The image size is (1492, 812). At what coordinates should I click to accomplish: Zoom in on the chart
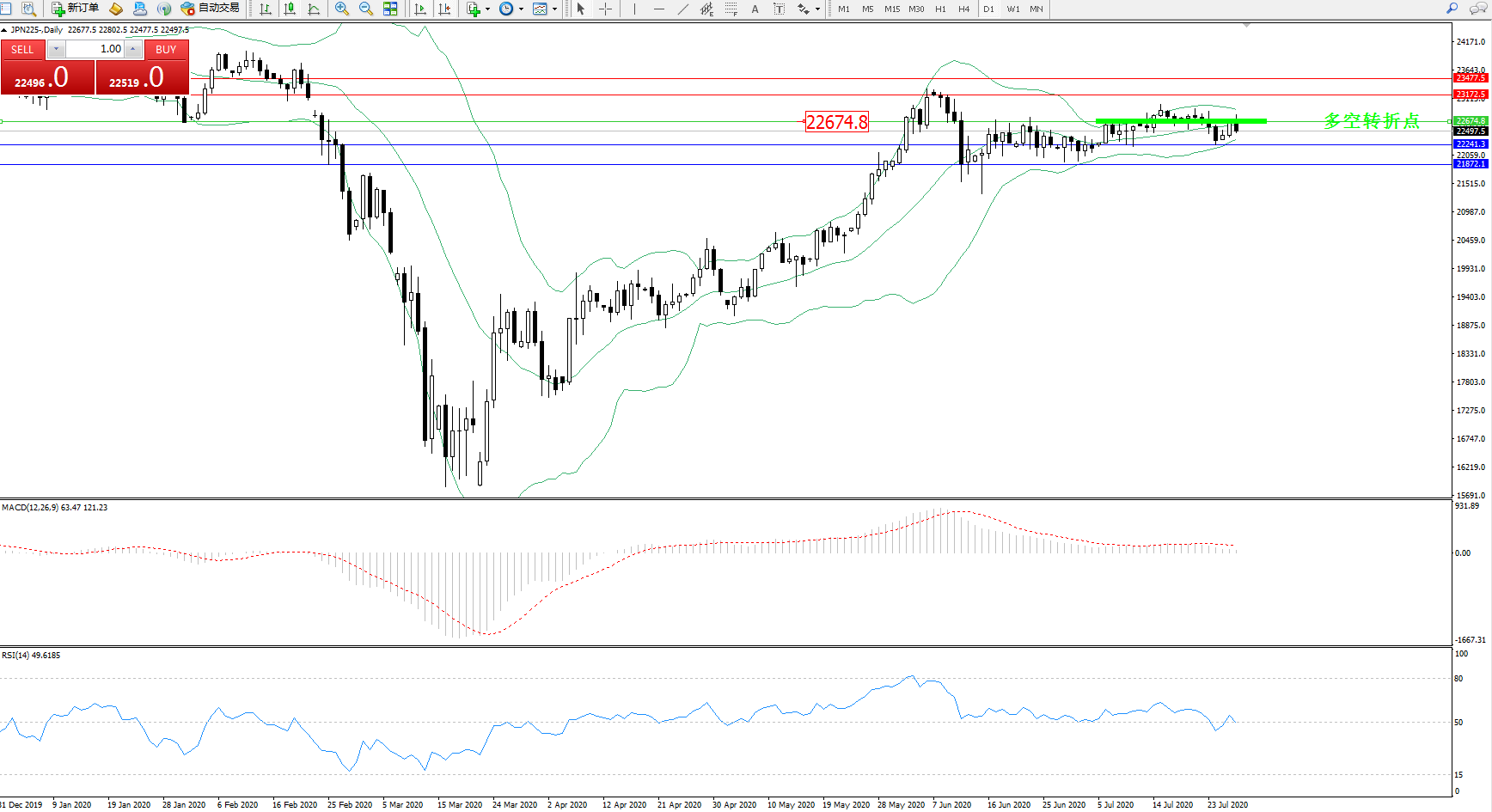(342, 9)
